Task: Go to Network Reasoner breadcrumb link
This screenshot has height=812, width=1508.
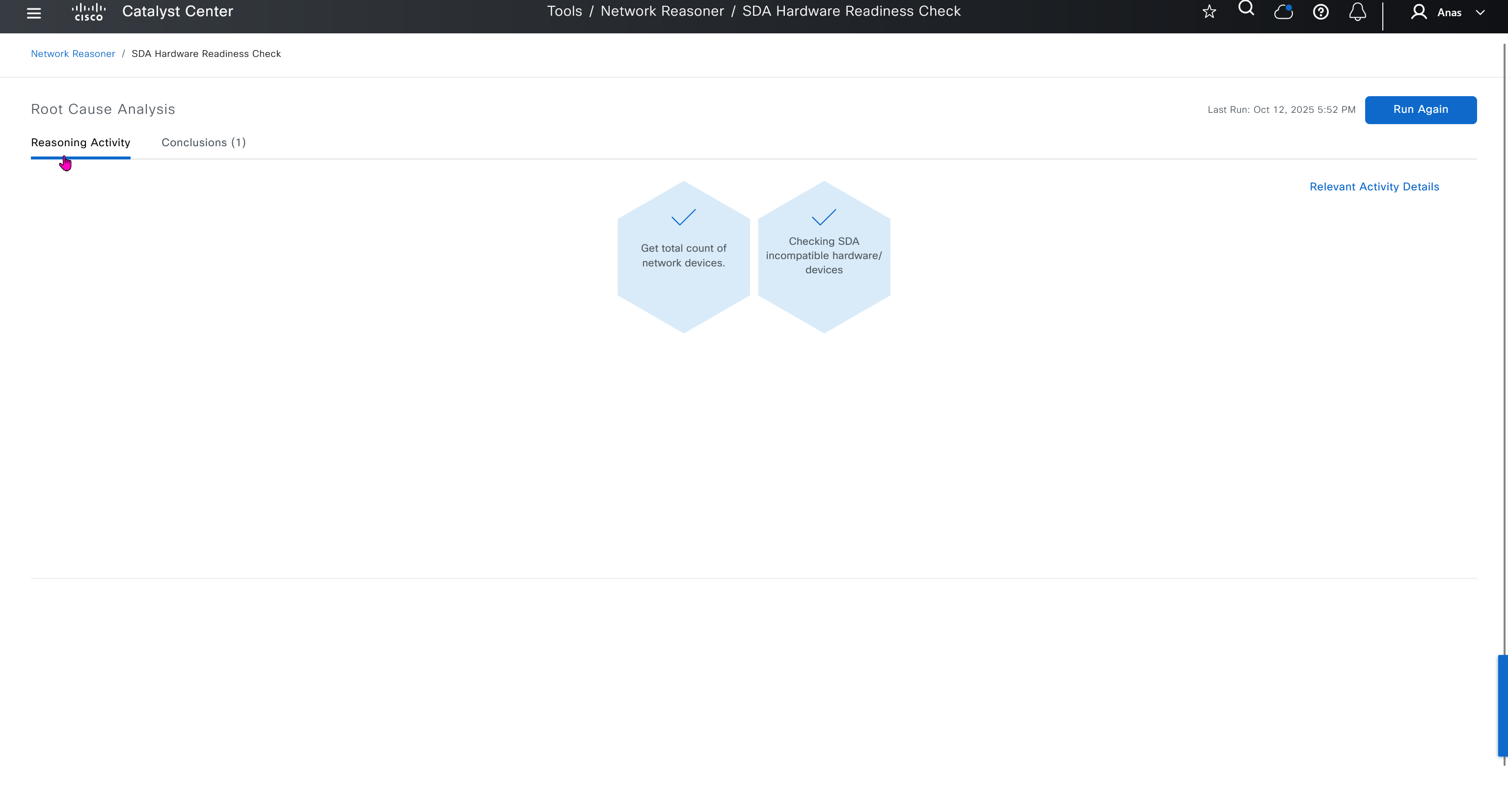Action: [73, 54]
